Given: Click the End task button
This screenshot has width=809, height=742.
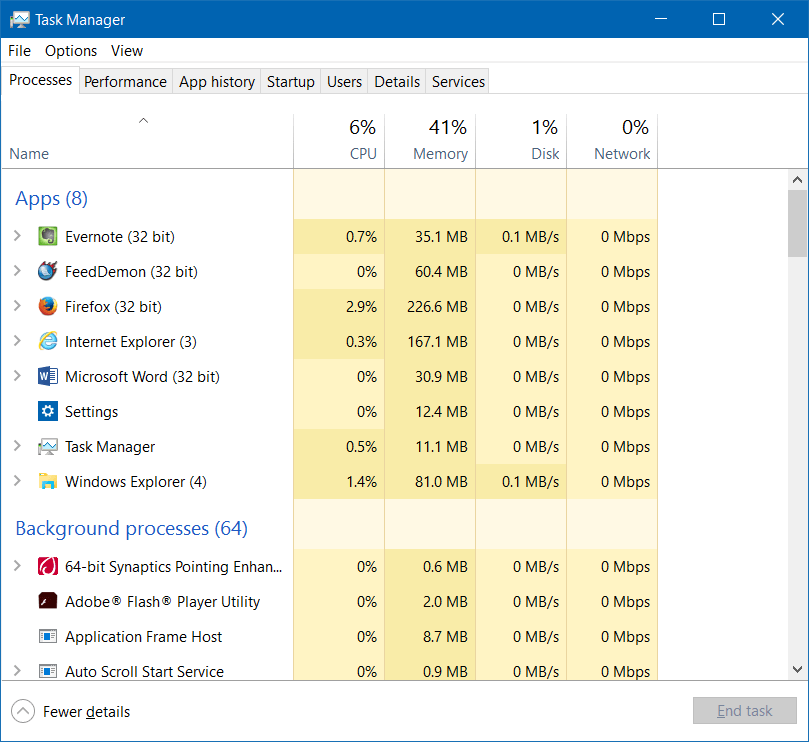Looking at the screenshot, I should (x=744, y=710).
